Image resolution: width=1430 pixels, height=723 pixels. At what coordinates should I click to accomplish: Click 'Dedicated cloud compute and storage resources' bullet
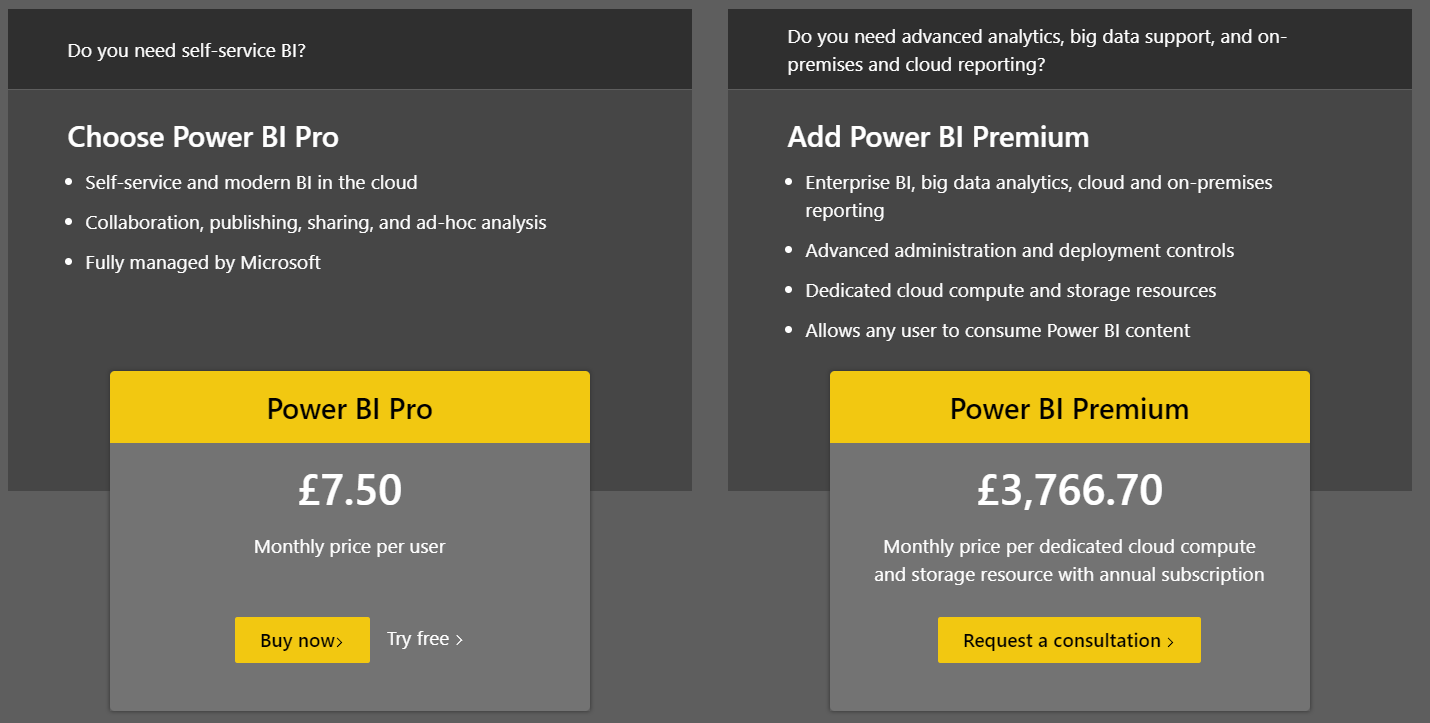pyautogui.click(x=1011, y=290)
